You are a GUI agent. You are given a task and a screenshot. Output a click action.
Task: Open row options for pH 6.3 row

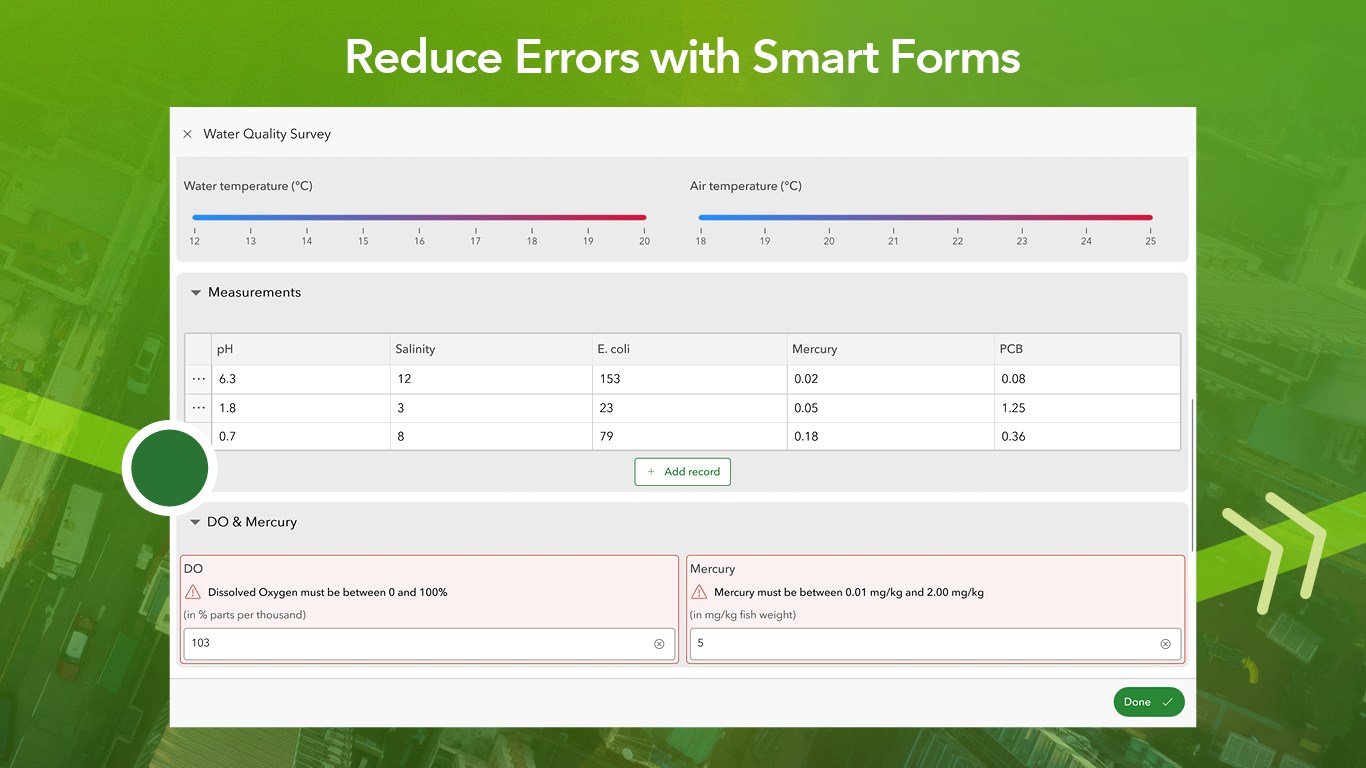click(x=199, y=379)
